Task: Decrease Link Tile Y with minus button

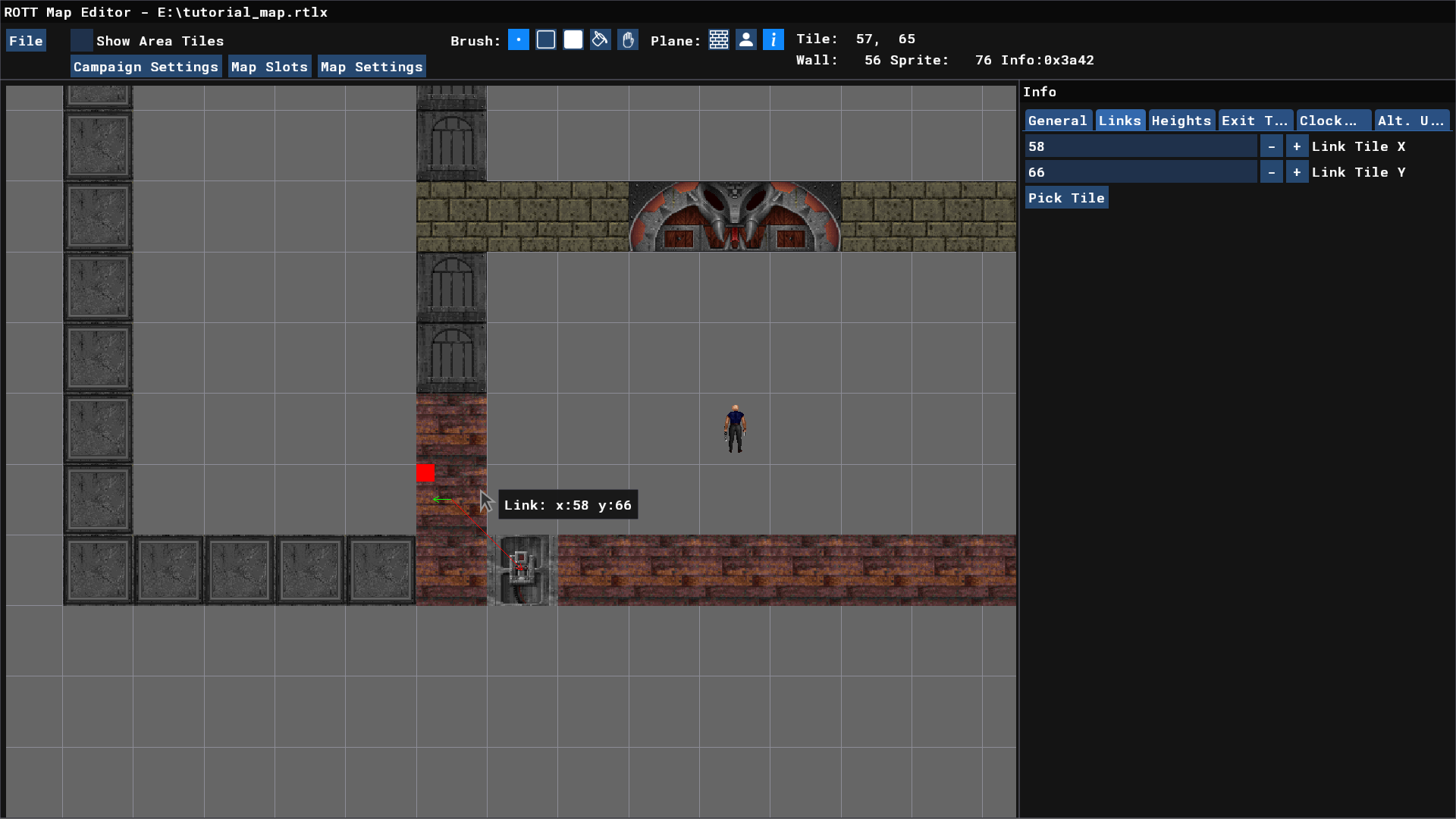Action: pyautogui.click(x=1272, y=172)
